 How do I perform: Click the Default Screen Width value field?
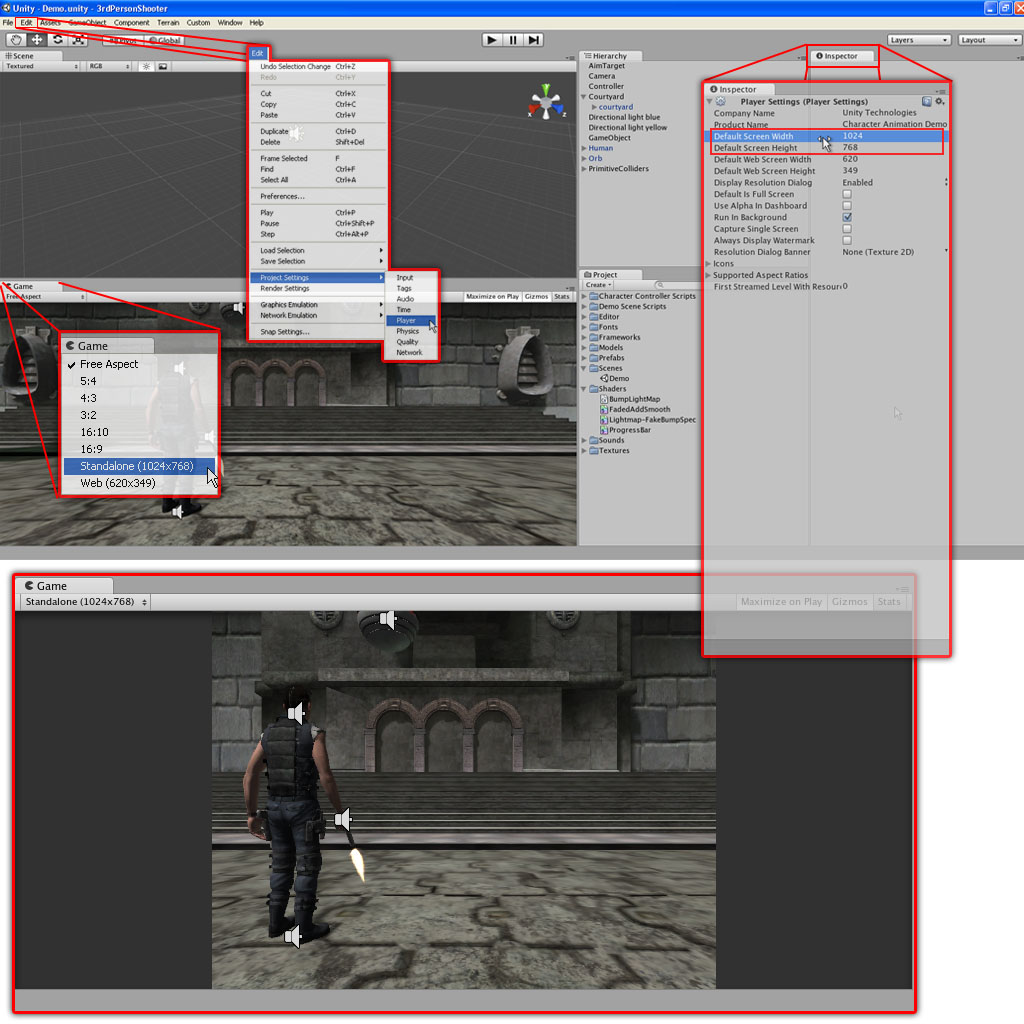(854, 135)
